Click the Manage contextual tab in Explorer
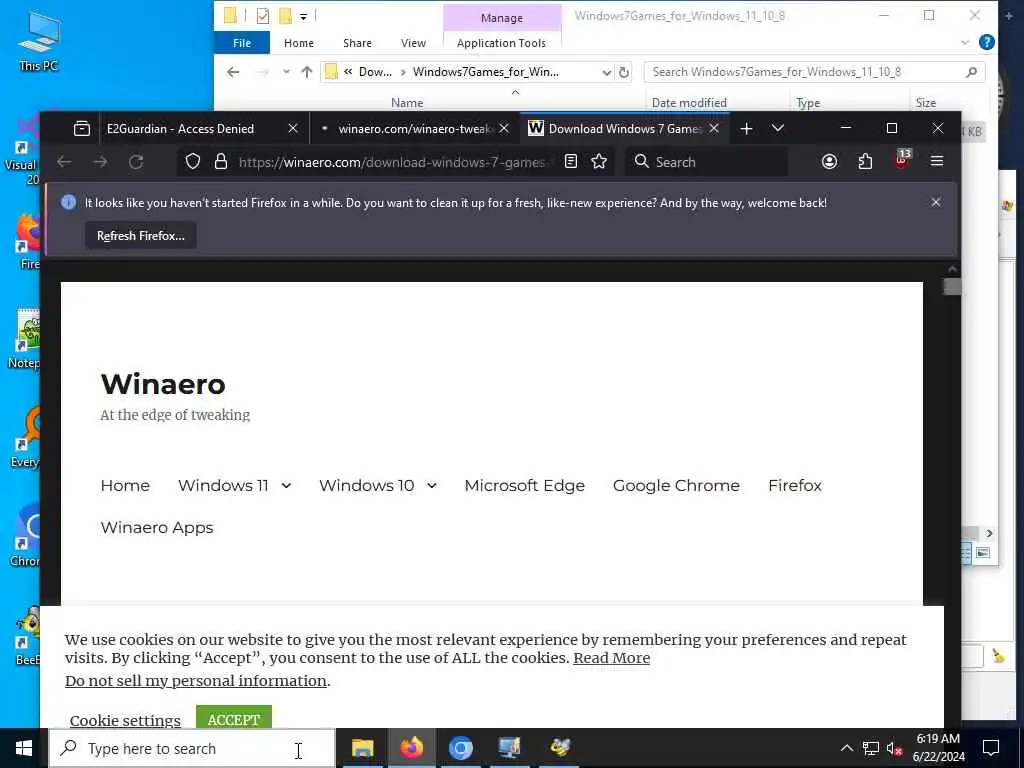Image resolution: width=1024 pixels, height=768 pixels. pos(502,18)
